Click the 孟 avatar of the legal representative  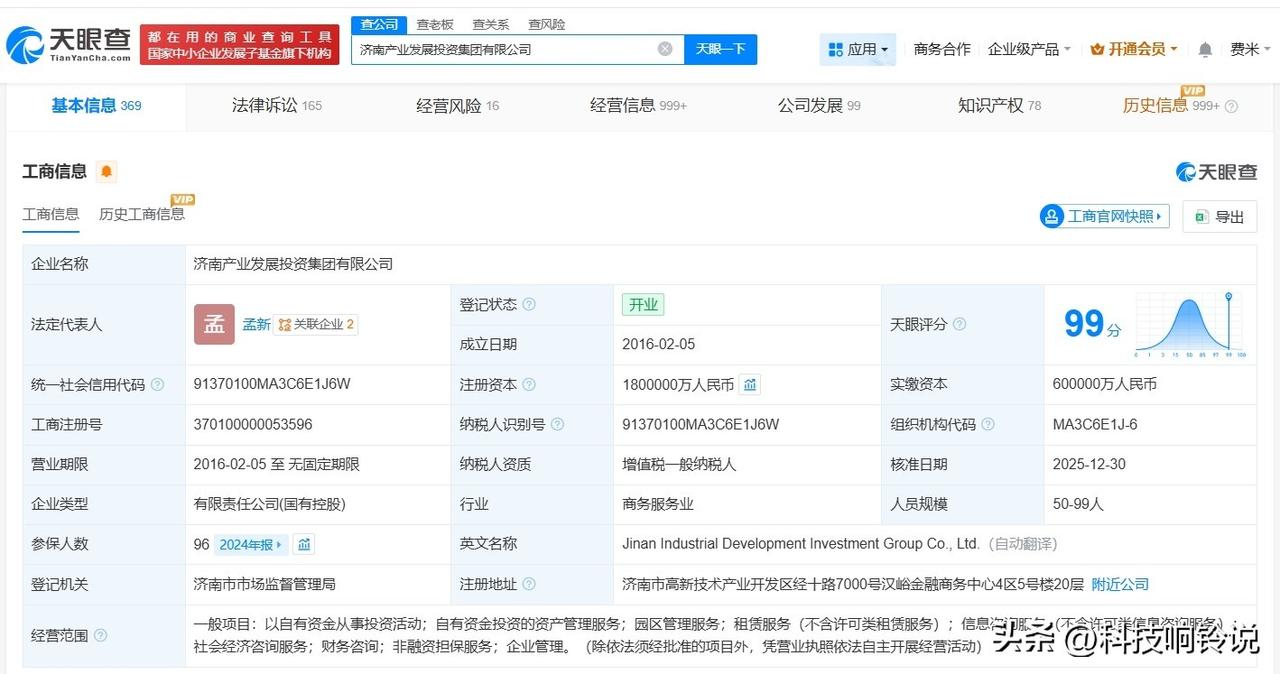point(214,324)
